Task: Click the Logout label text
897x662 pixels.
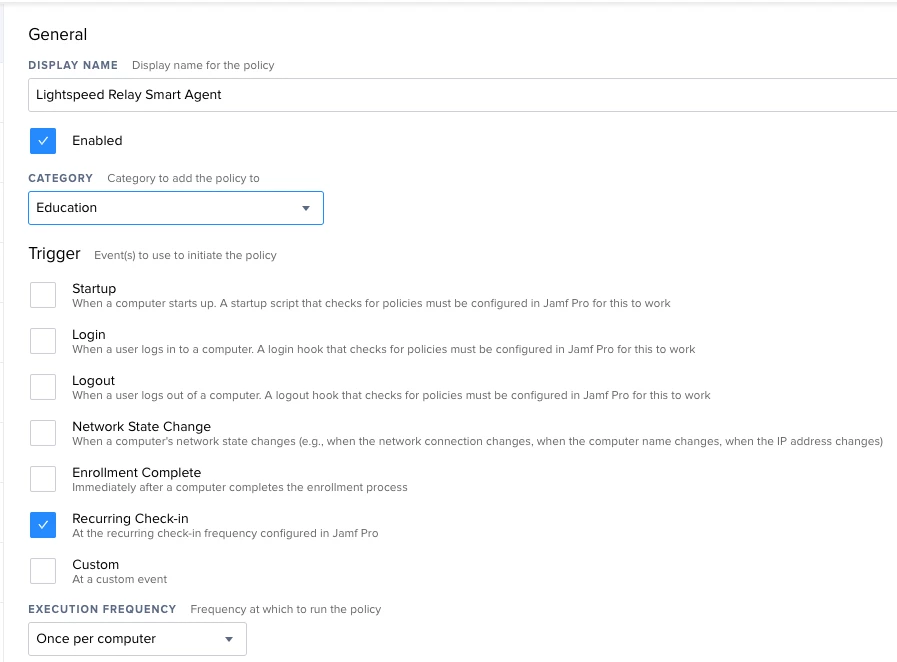Action: coord(93,380)
